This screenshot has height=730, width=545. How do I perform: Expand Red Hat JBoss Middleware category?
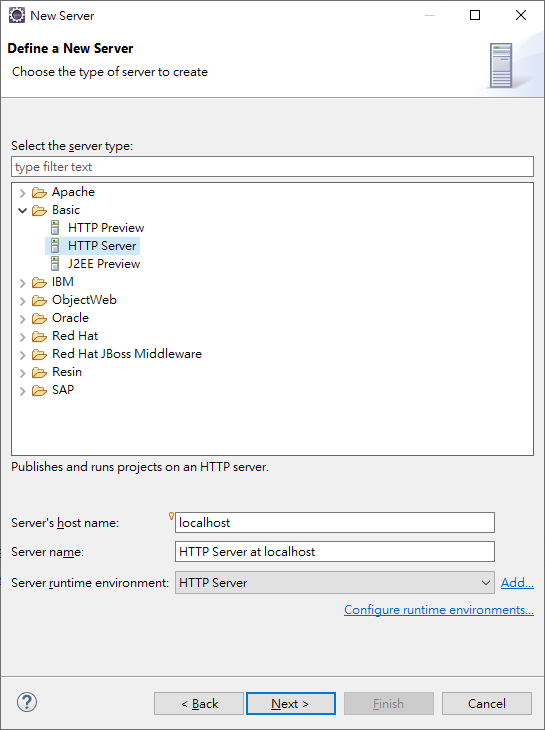tap(22, 355)
